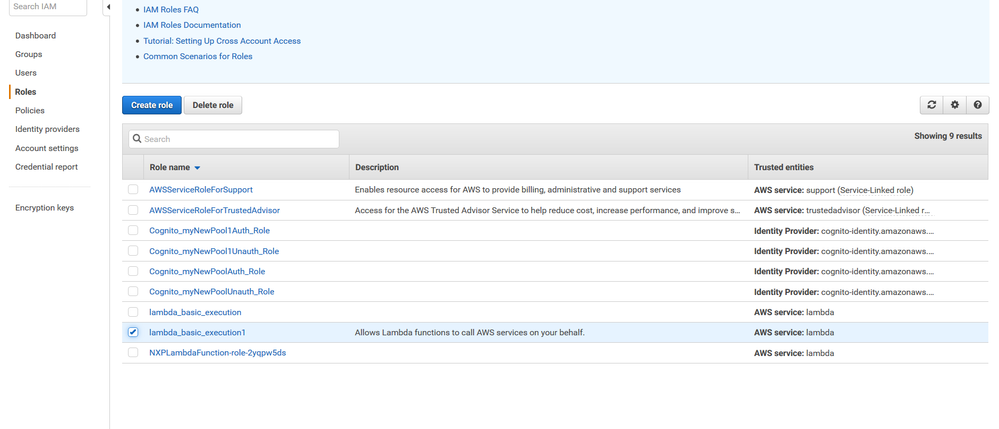Screen dimensions: 999x429
Task: Click the refresh roles icon
Action: click(932, 105)
